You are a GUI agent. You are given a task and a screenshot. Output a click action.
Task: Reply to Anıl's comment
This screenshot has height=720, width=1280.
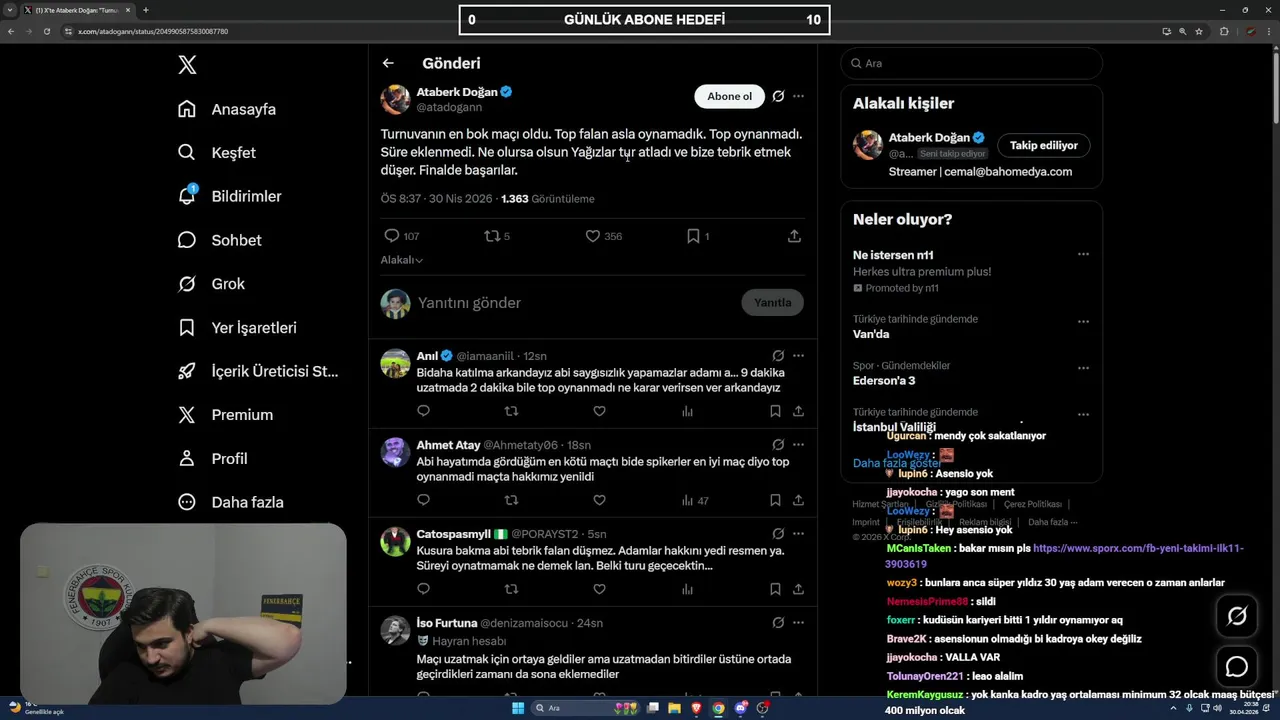point(423,411)
